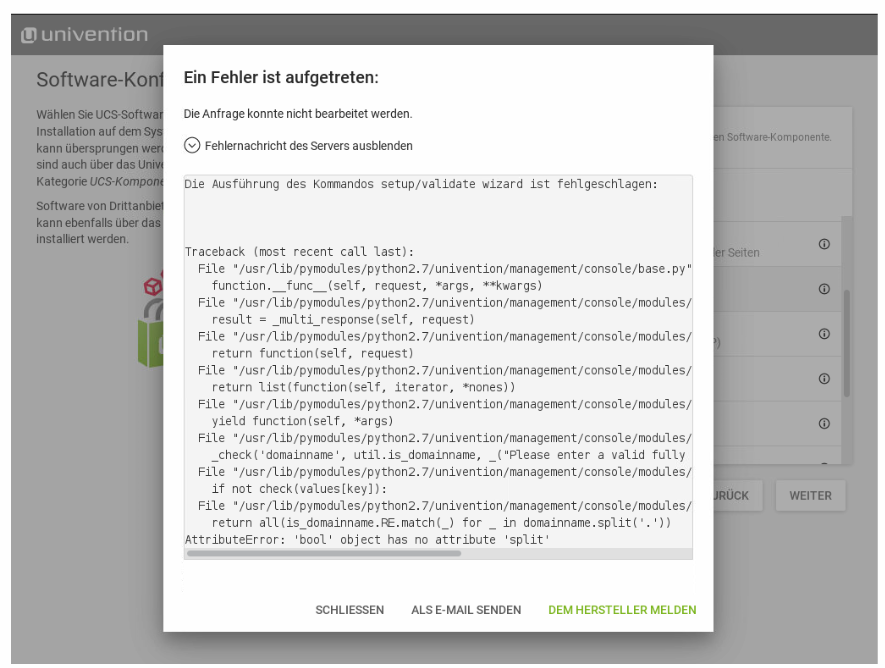Click the AttributeError line in the traceback
Image resolution: width=885 pixels, height=668 pixels.
(367, 539)
